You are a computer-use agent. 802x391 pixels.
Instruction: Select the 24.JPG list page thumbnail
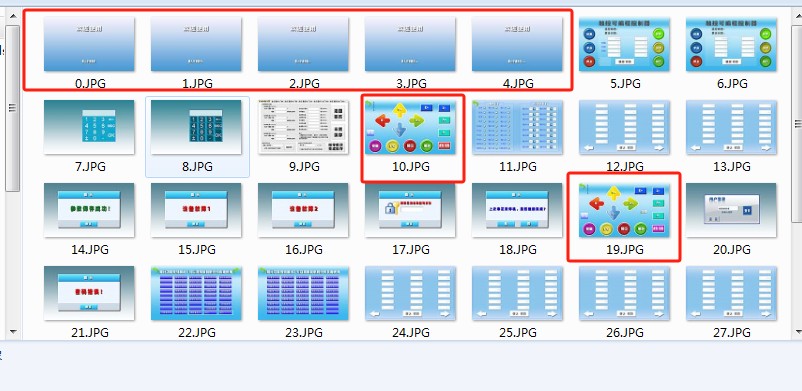(x=410, y=293)
